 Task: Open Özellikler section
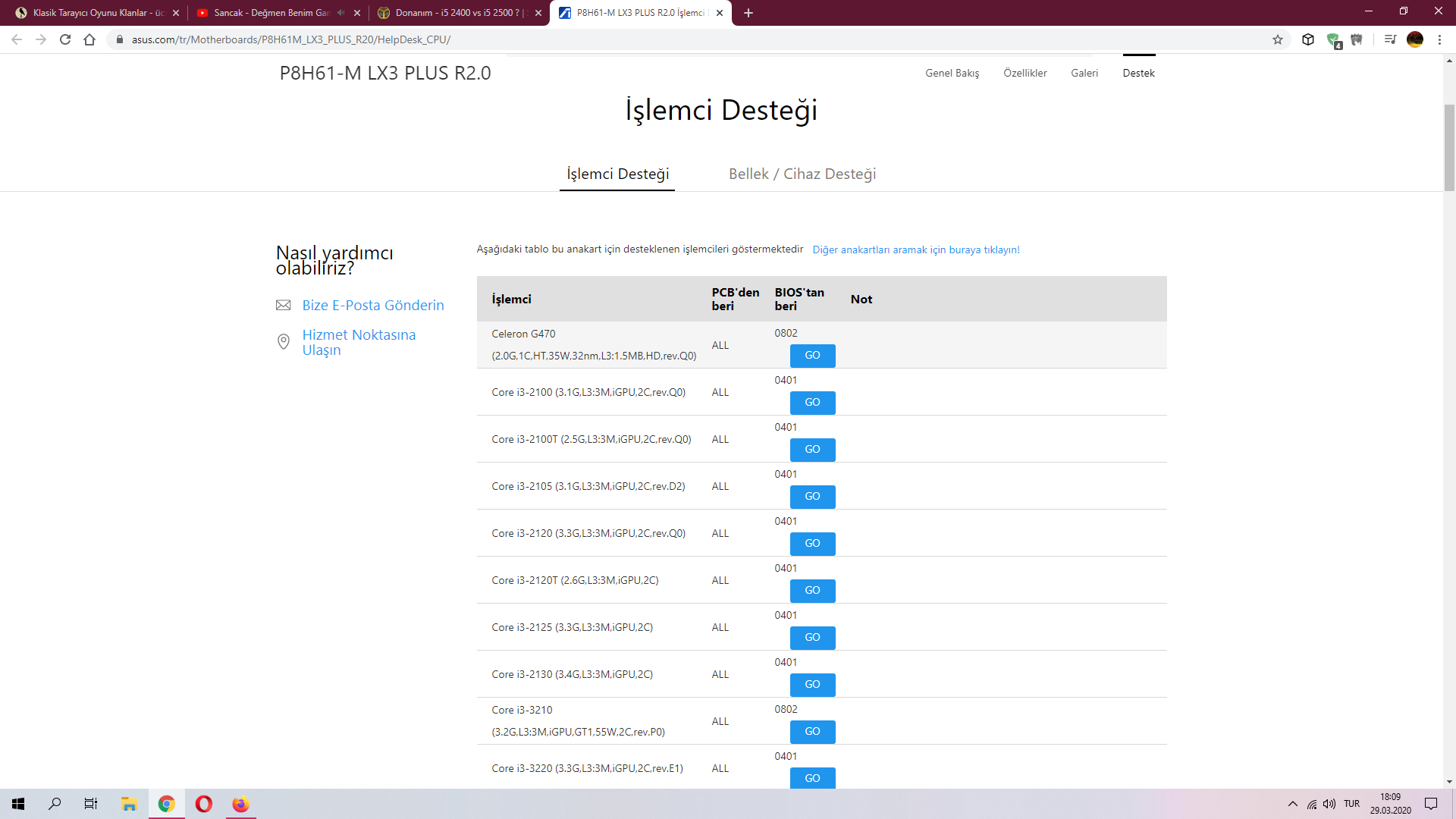click(1025, 73)
